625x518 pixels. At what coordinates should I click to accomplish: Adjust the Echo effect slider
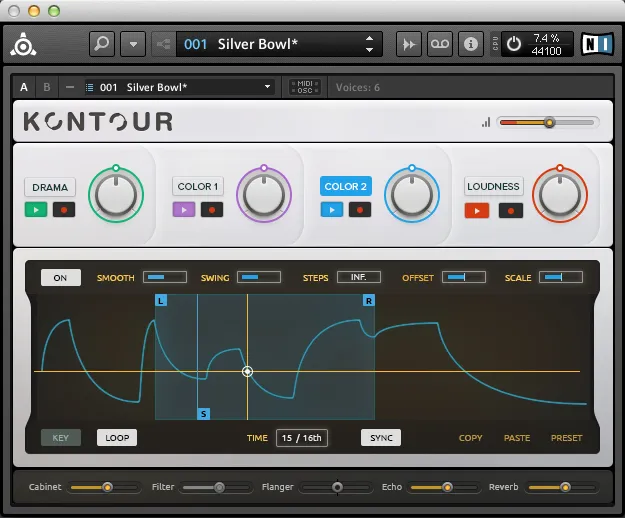tap(445, 487)
